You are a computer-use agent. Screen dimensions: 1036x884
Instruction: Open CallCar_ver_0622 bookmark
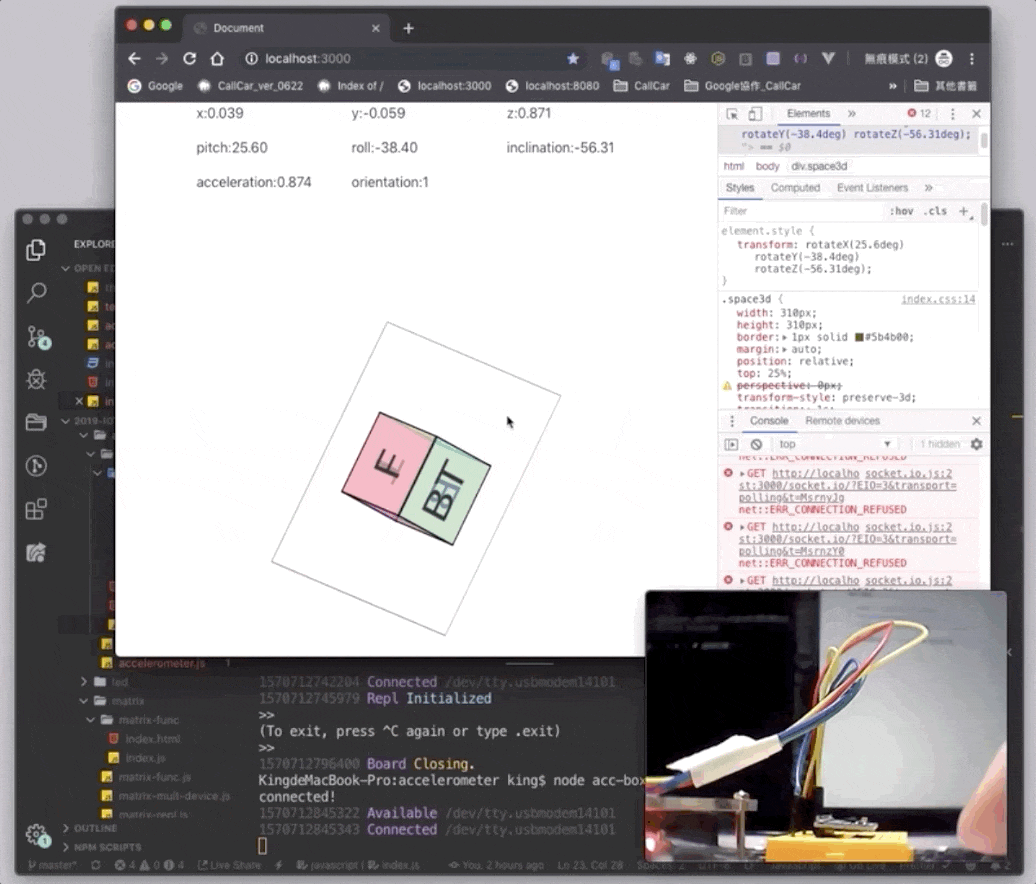[250, 86]
